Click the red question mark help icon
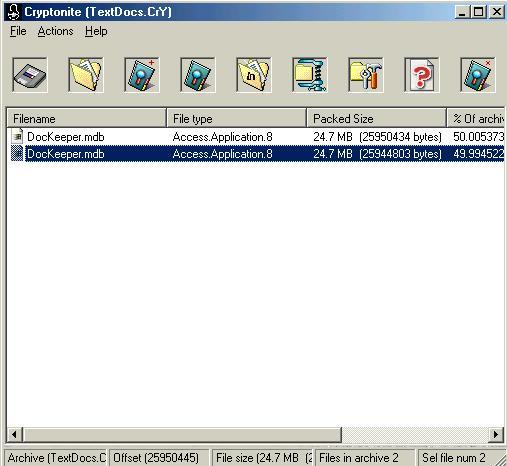This screenshot has width=507, height=466. point(422,75)
